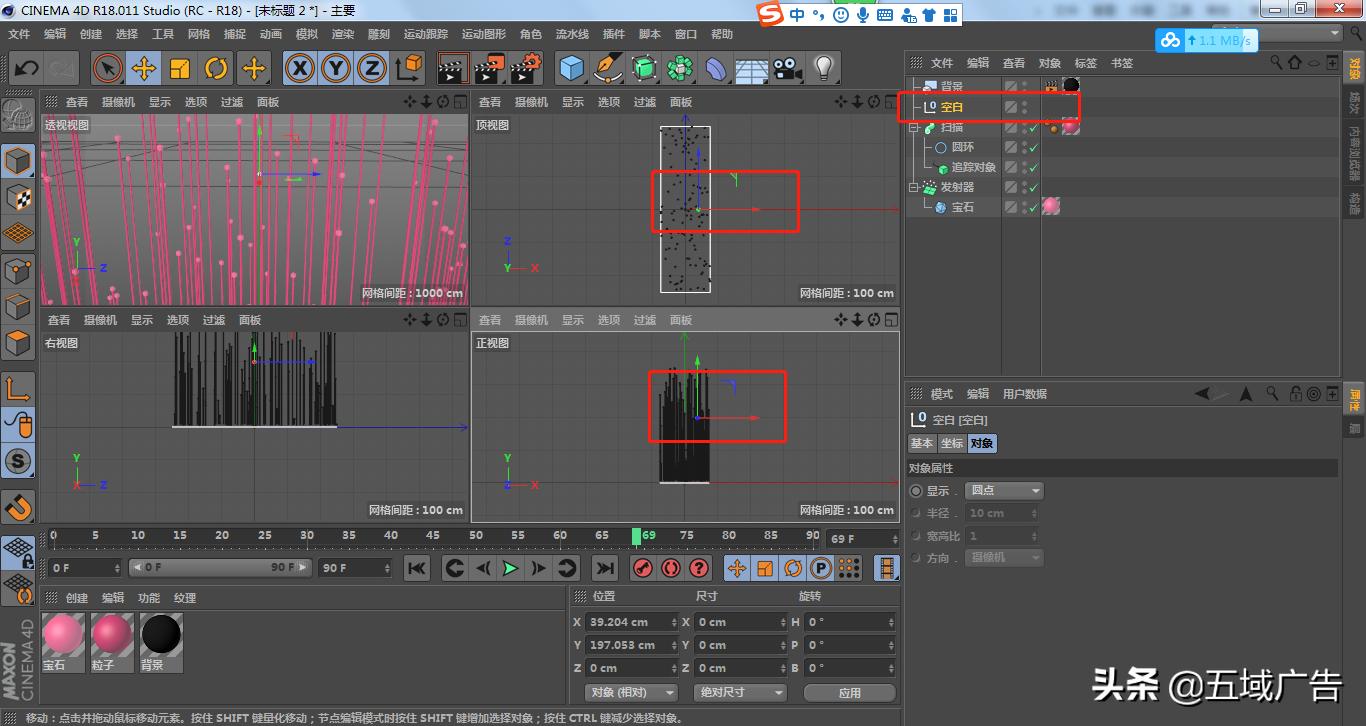Switch to the 坐标 tab in attributes
1366x726 pixels.
click(950, 443)
